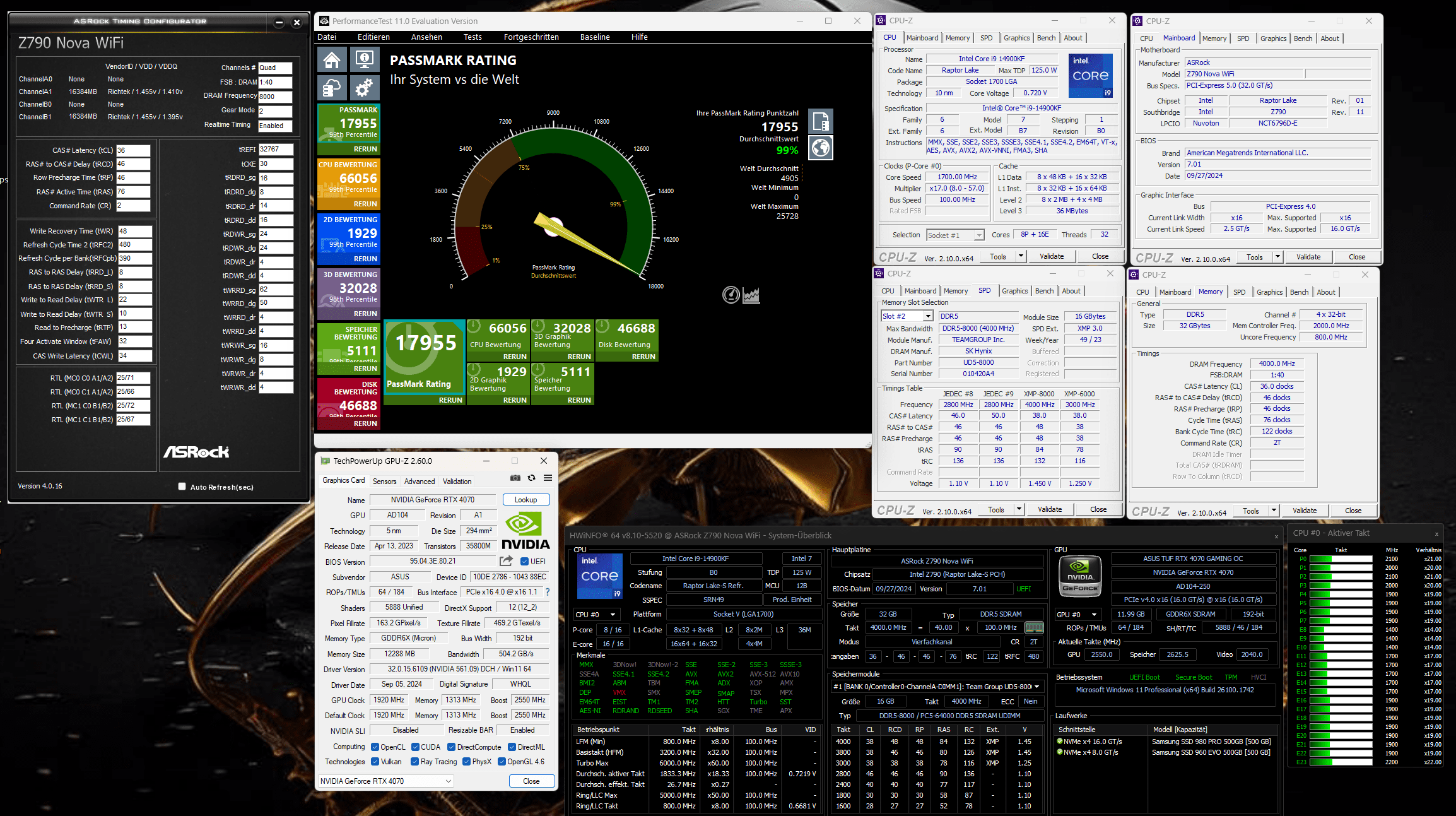The width and height of the screenshot is (1456, 816).
Task: Open the Datei menu in PerformanceTest
Action: 327,37
